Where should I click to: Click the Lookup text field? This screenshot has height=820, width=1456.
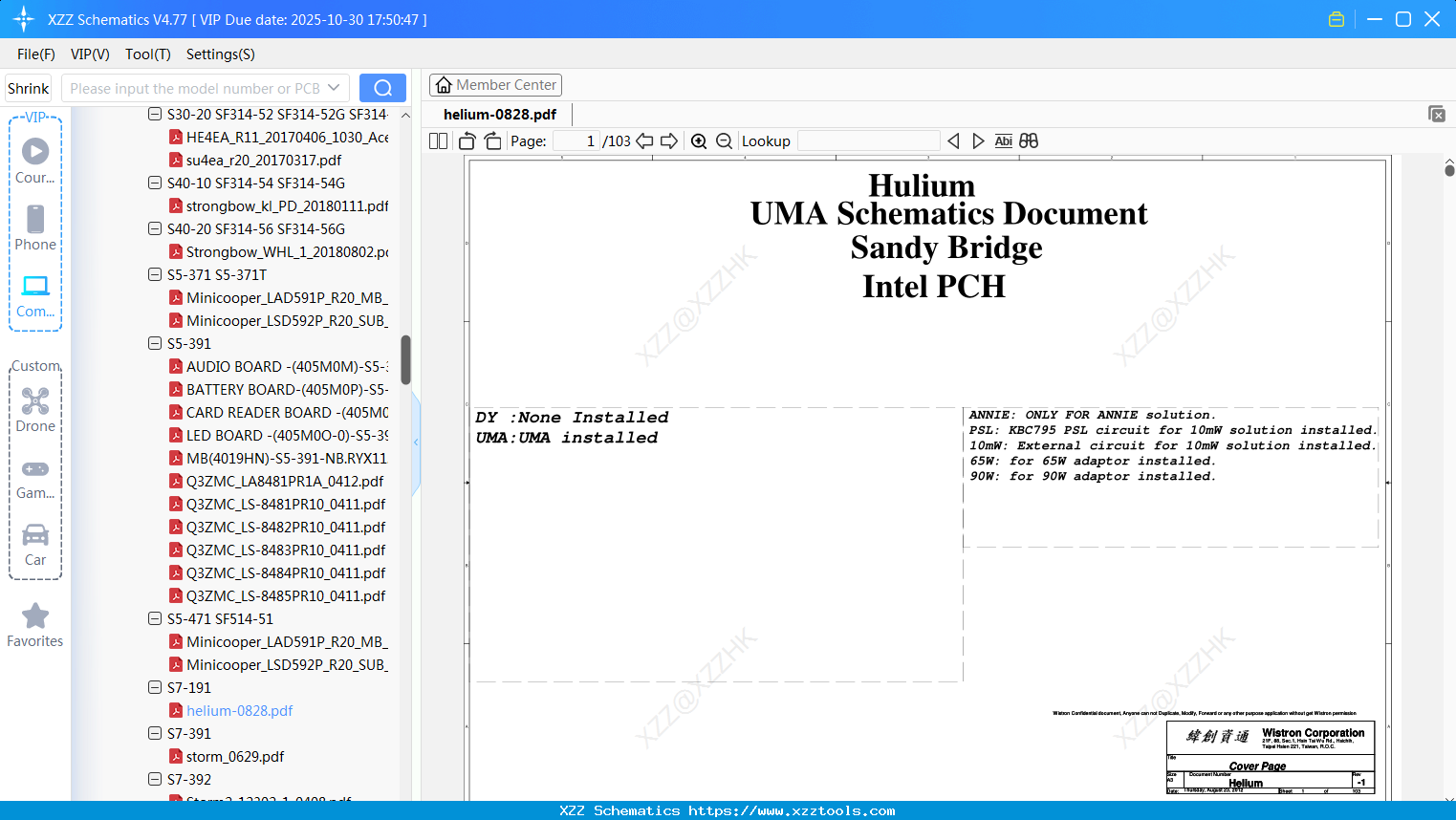click(868, 140)
